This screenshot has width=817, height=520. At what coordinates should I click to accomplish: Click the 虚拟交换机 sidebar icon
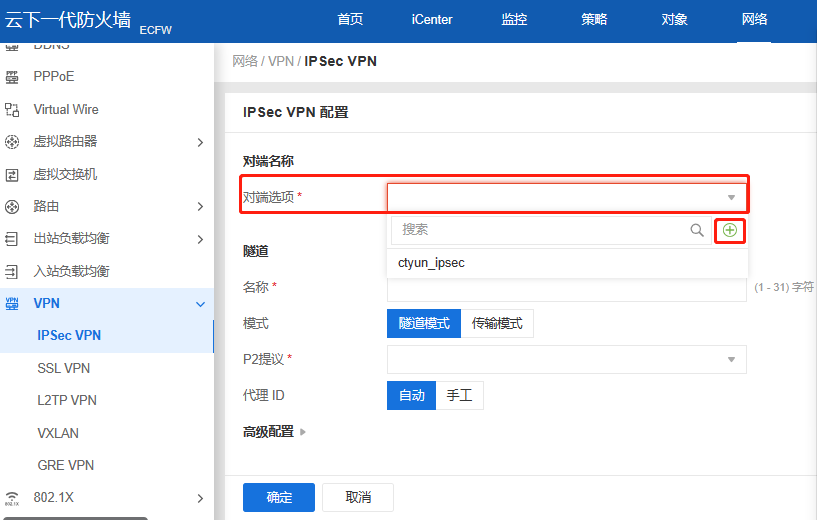(13, 175)
